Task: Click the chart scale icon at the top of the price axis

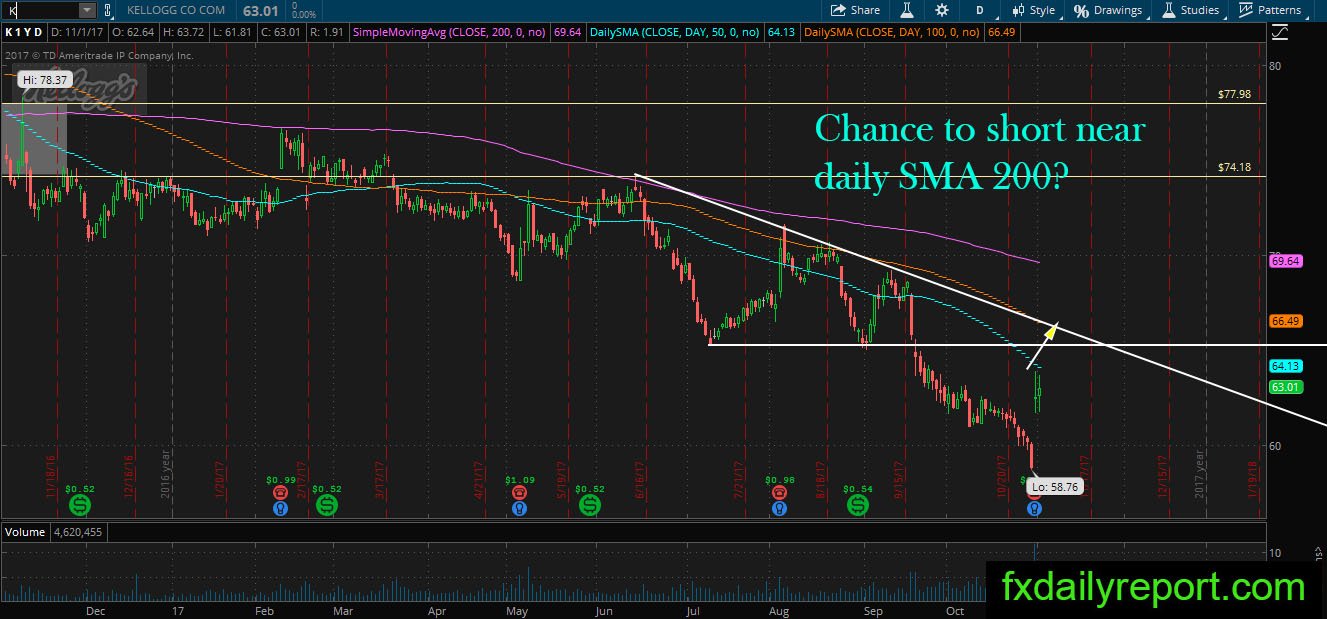Action: pyautogui.click(x=1280, y=32)
